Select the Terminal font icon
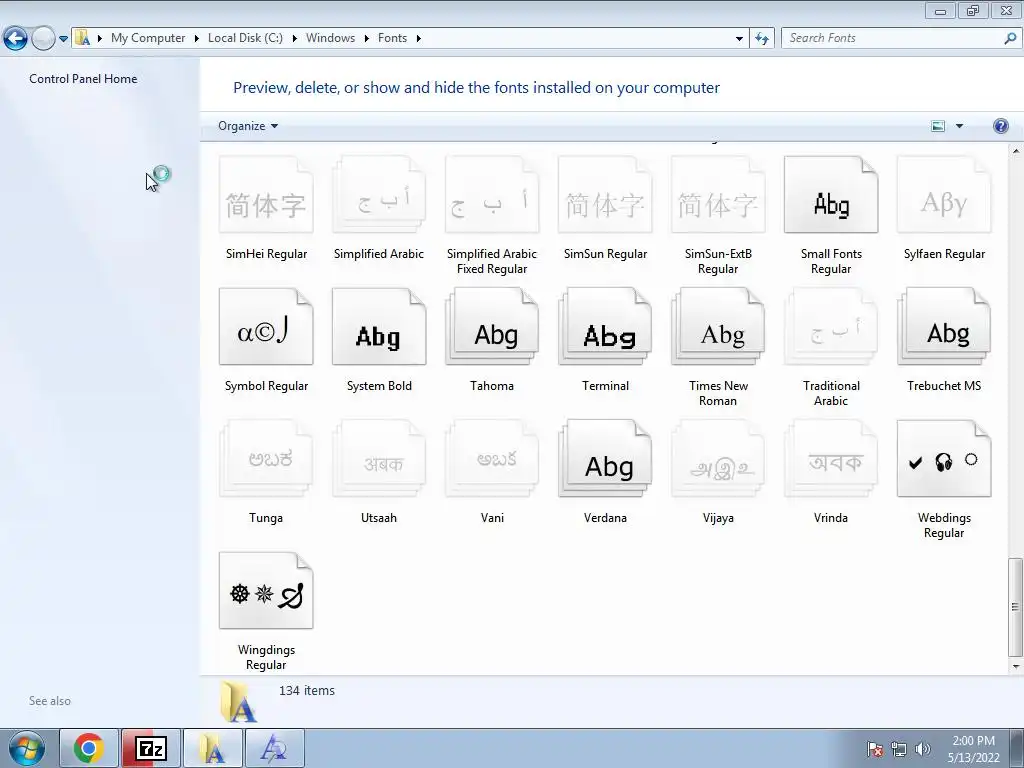 [605, 327]
